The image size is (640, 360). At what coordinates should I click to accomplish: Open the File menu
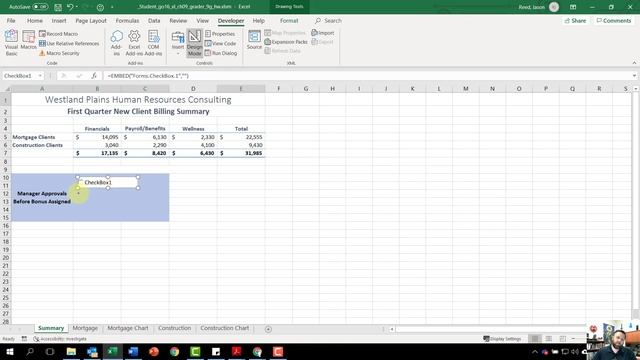pyautogui.click(x=11, y=20)
